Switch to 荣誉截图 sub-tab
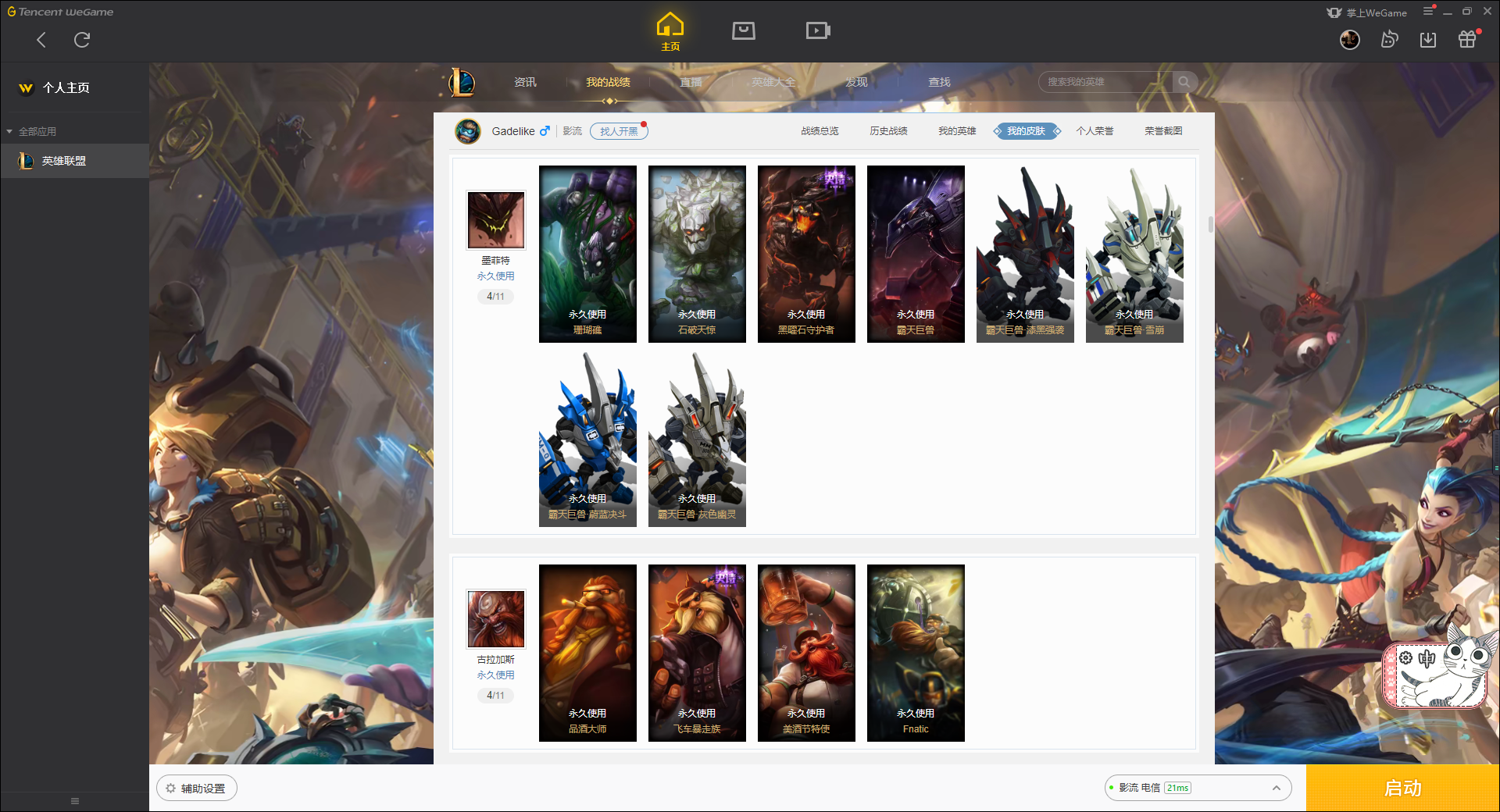The width and height of the screenshot is (1500, 812). coord(1163,131)
